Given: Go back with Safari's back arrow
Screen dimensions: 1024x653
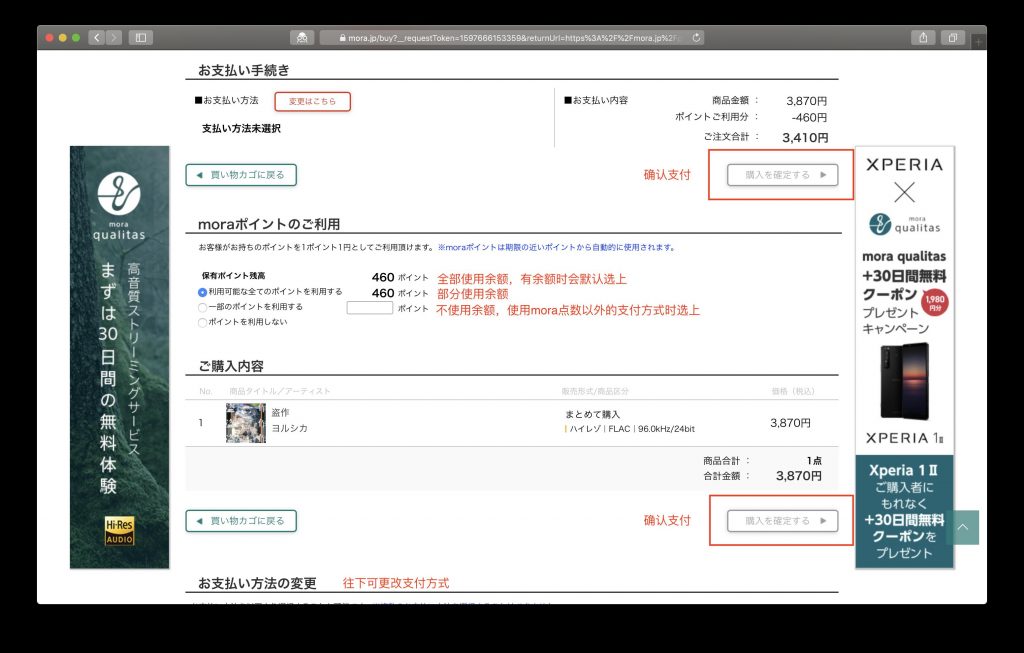Looking at the screenshot, I should click(x=97, y=38).
